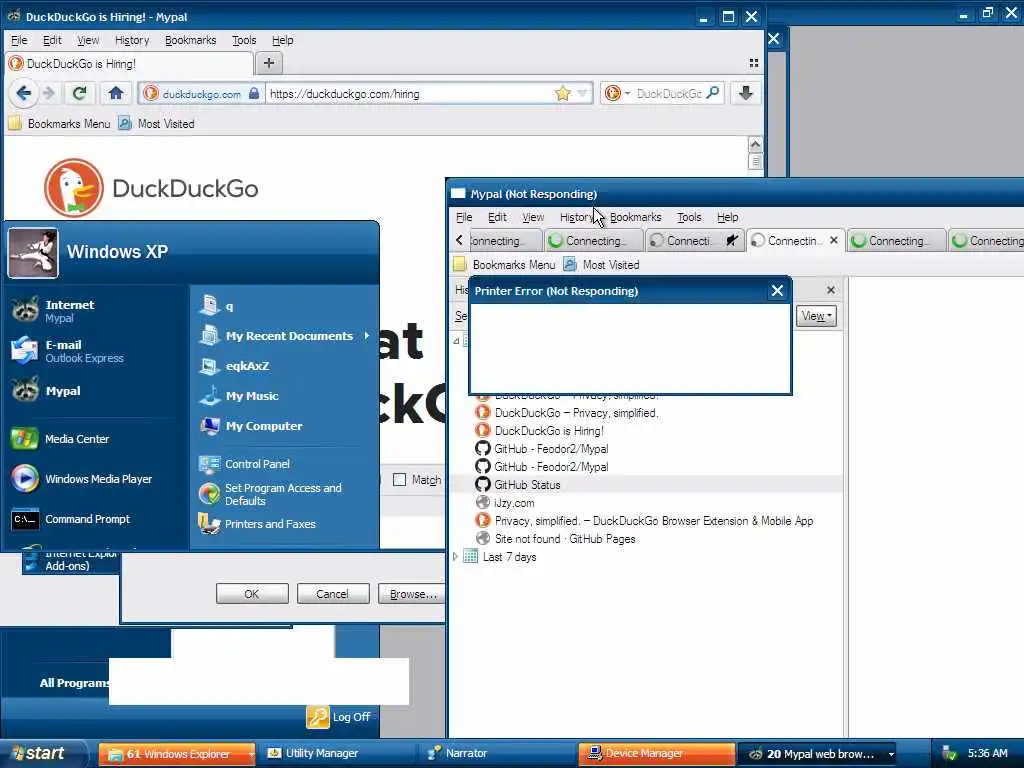This screenshot has height=768, width=1024.
Task: Bookmark this page with the star icon
Action: pyautogui.click(x=562, y=93)
